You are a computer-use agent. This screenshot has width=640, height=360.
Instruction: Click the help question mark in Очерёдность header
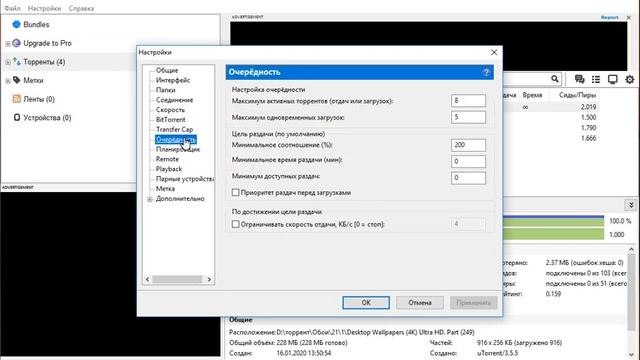[x=486, y=72]
